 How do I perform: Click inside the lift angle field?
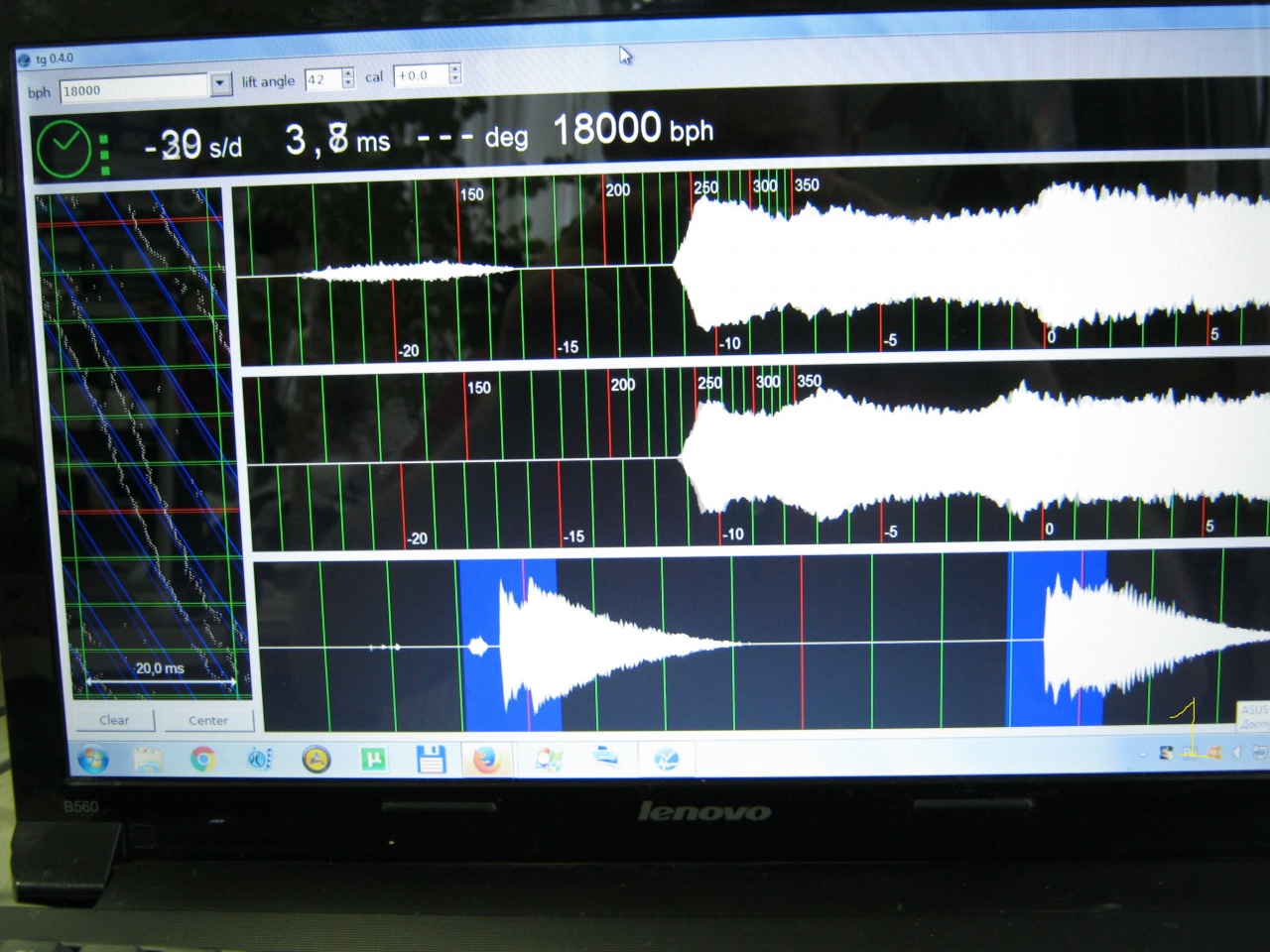(x=321, y=79)
